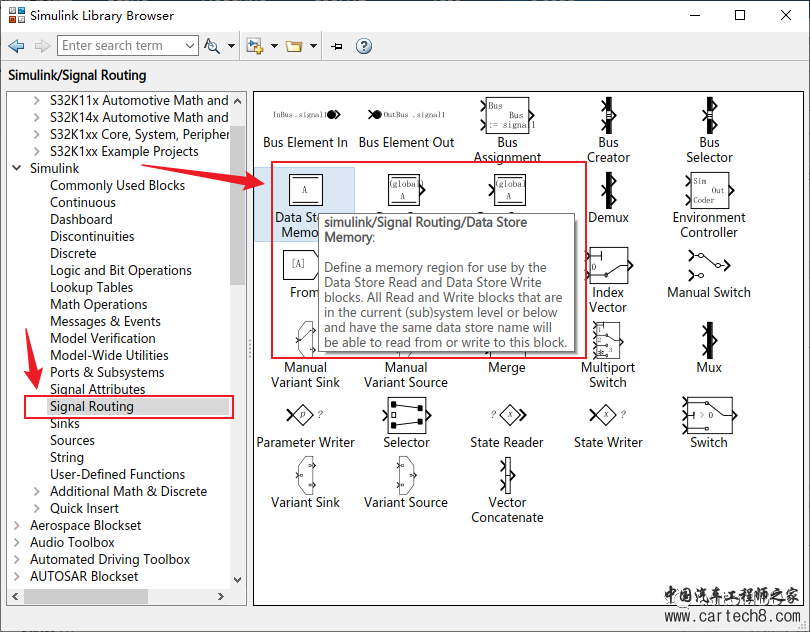Image resolution: width=810 pixels, height=632 pixels.
Task: Select the Environment Controller block
Action: point(709,206)
